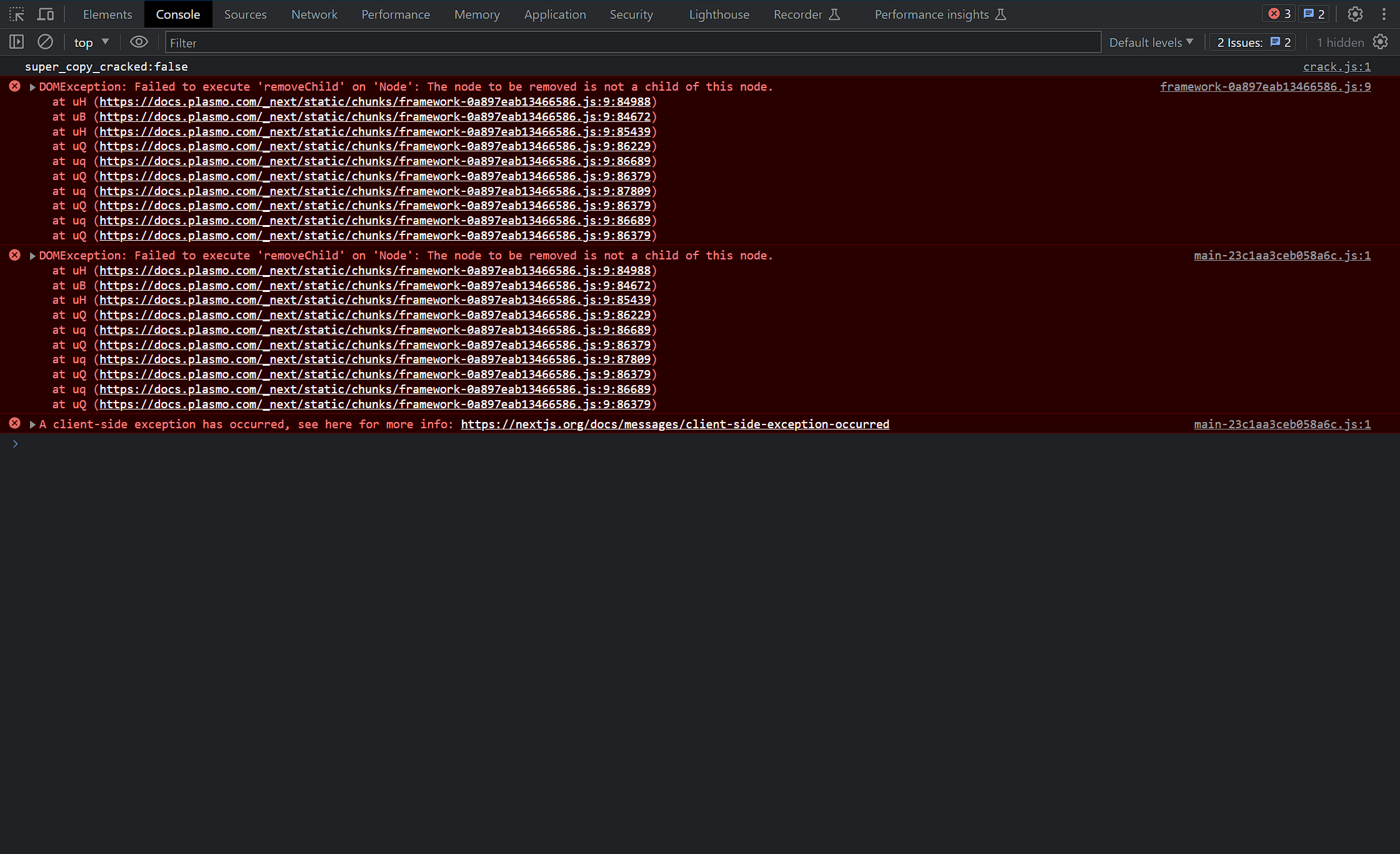Image resolution: width=1400 pixels, height=854 pixels.
Task: Expand the first DOMException stack trace
Action: tap(31, 86)
